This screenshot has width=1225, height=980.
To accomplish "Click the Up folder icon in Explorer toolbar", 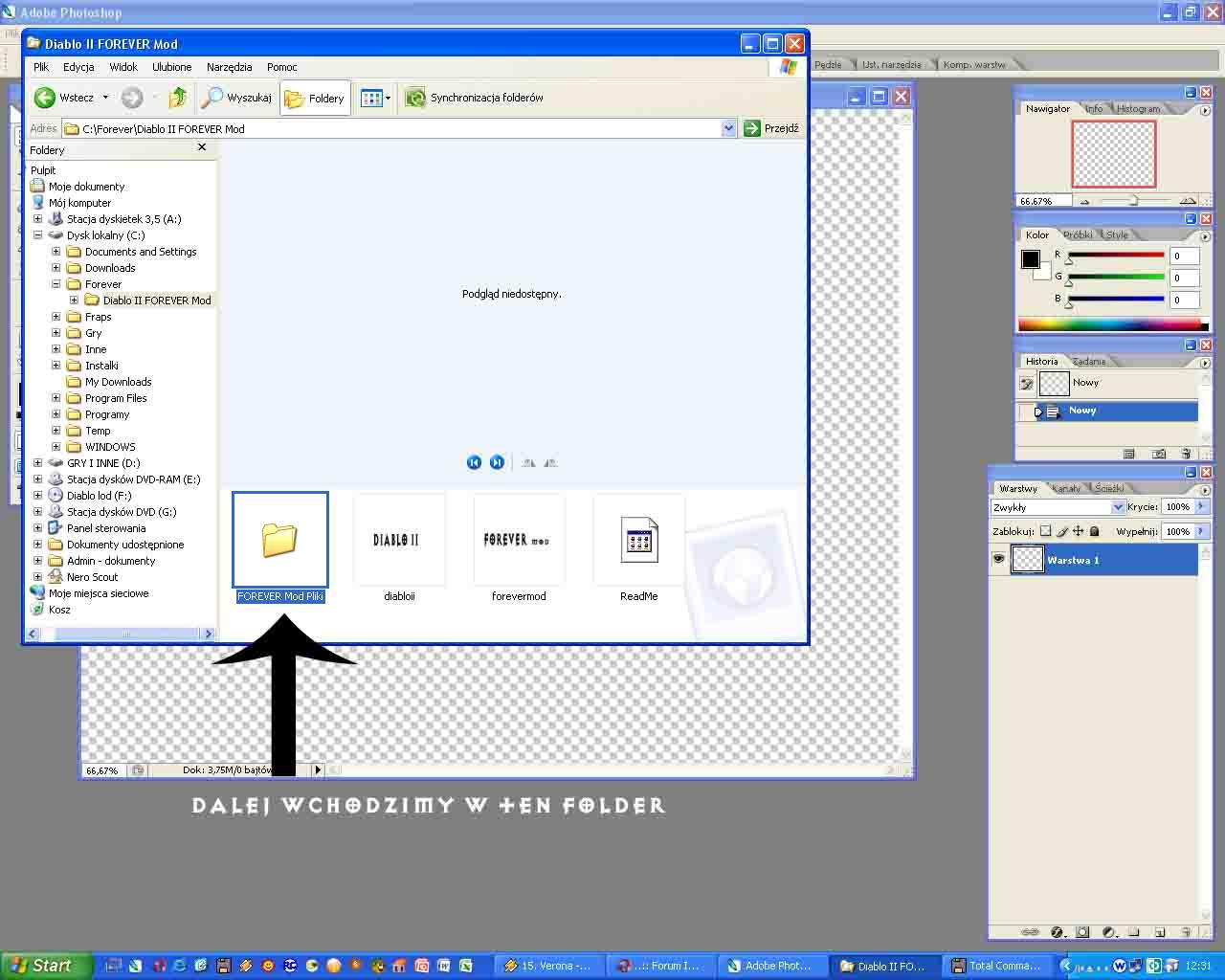I will pyautogui.click(x=177, y=98).
